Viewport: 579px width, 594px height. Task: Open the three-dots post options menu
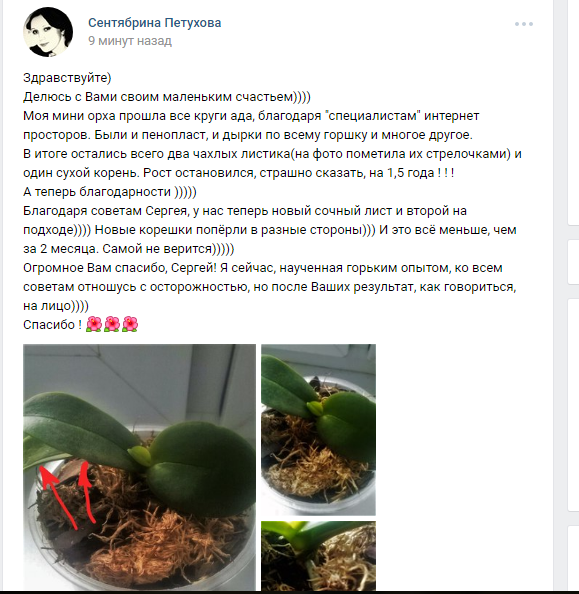(524, 24)
